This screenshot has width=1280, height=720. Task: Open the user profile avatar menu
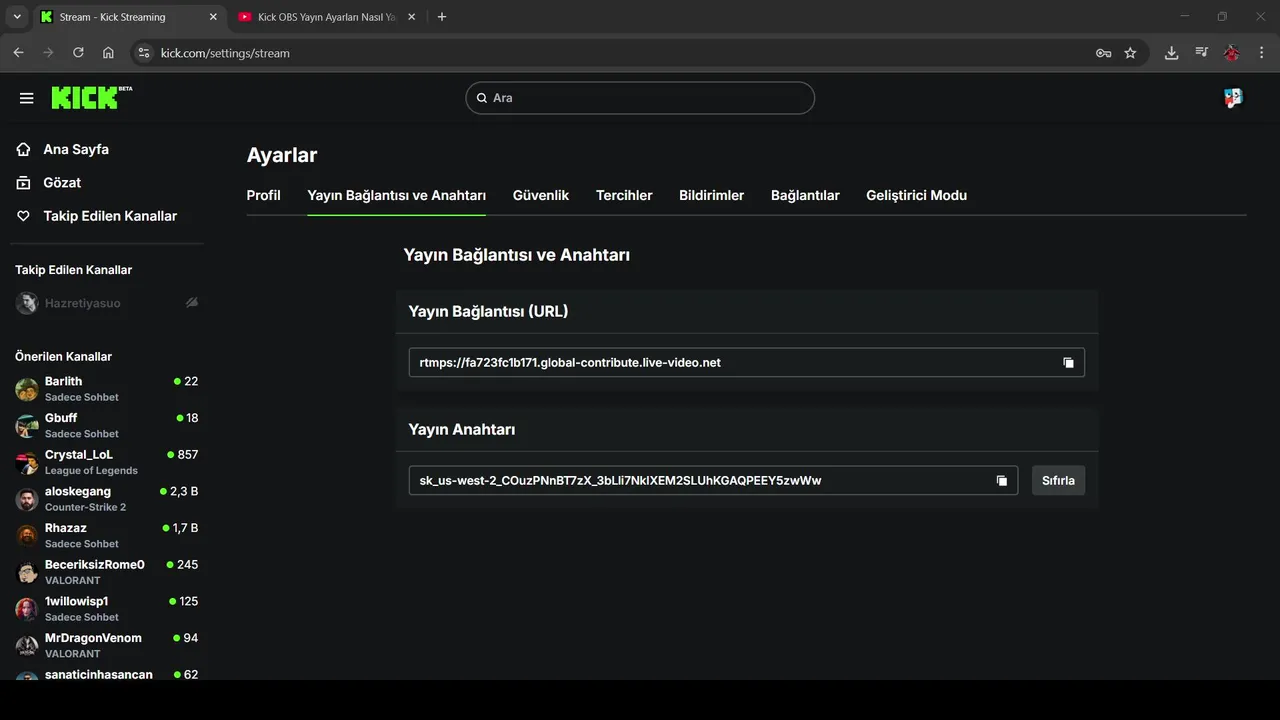pyautogui.click(x=1233, y=98)
